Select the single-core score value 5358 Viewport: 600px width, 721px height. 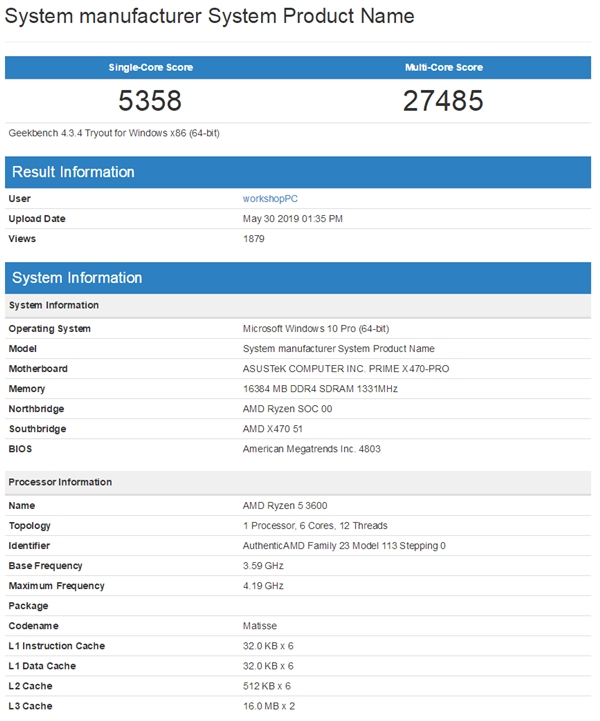point(150,100)
